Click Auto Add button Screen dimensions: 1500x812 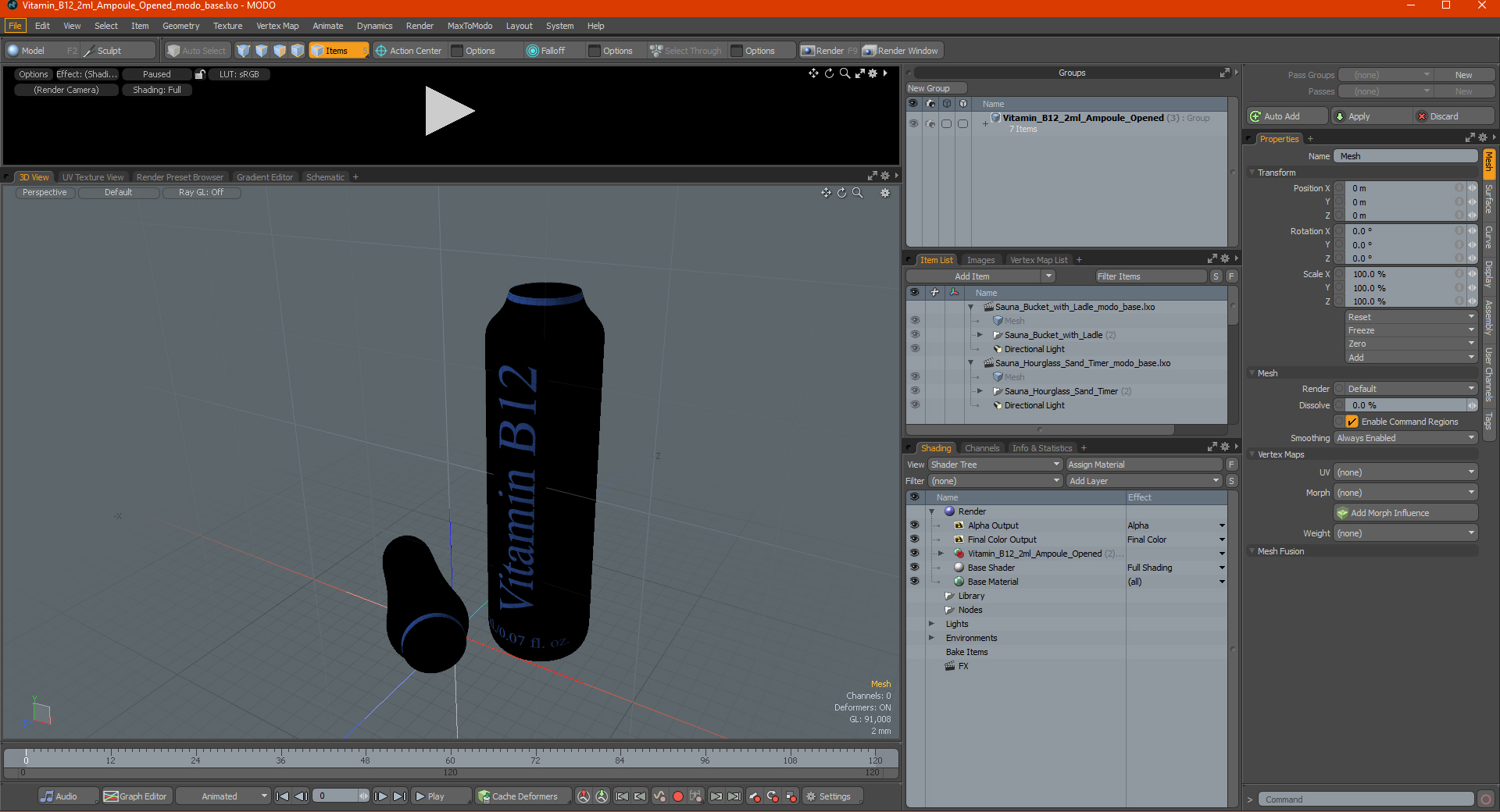click(1287, 116)
